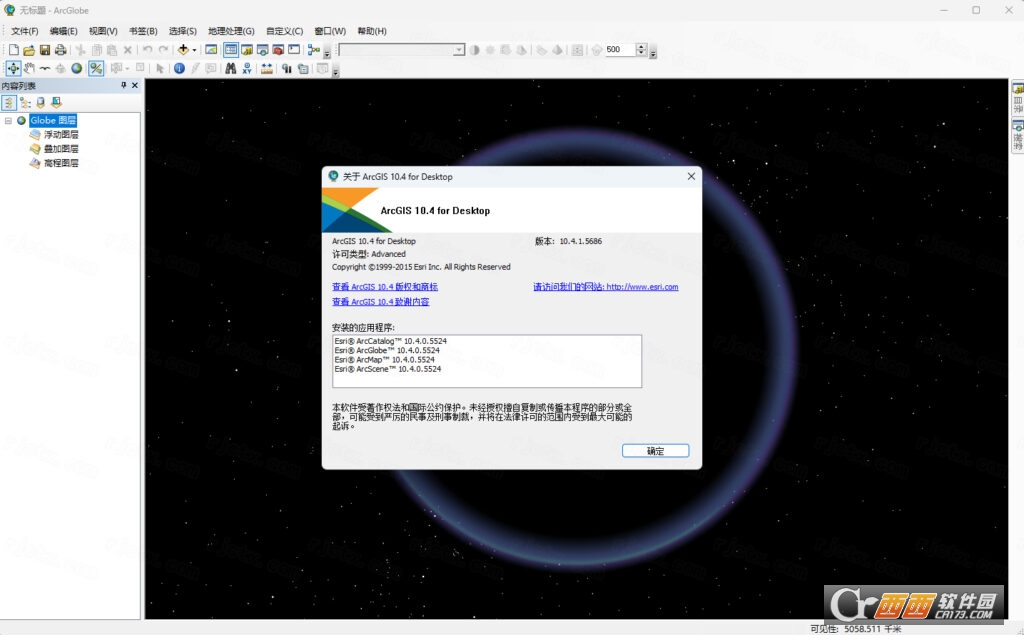Select the 高程图层 tree item
The height and width of the screenshot is (635, 1024).
(x=61, y=163)
